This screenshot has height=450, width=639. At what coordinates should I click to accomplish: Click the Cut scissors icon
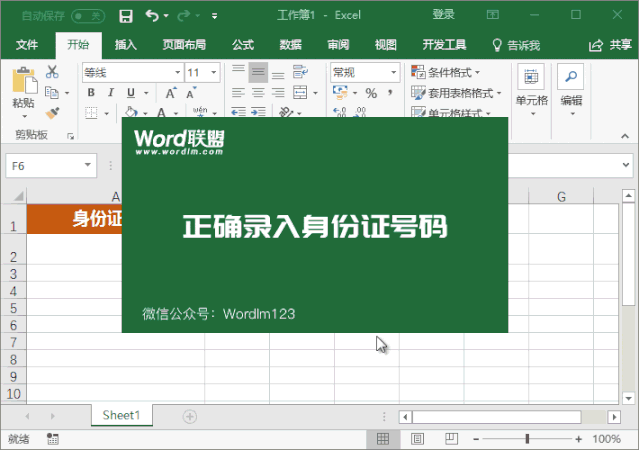52,72
